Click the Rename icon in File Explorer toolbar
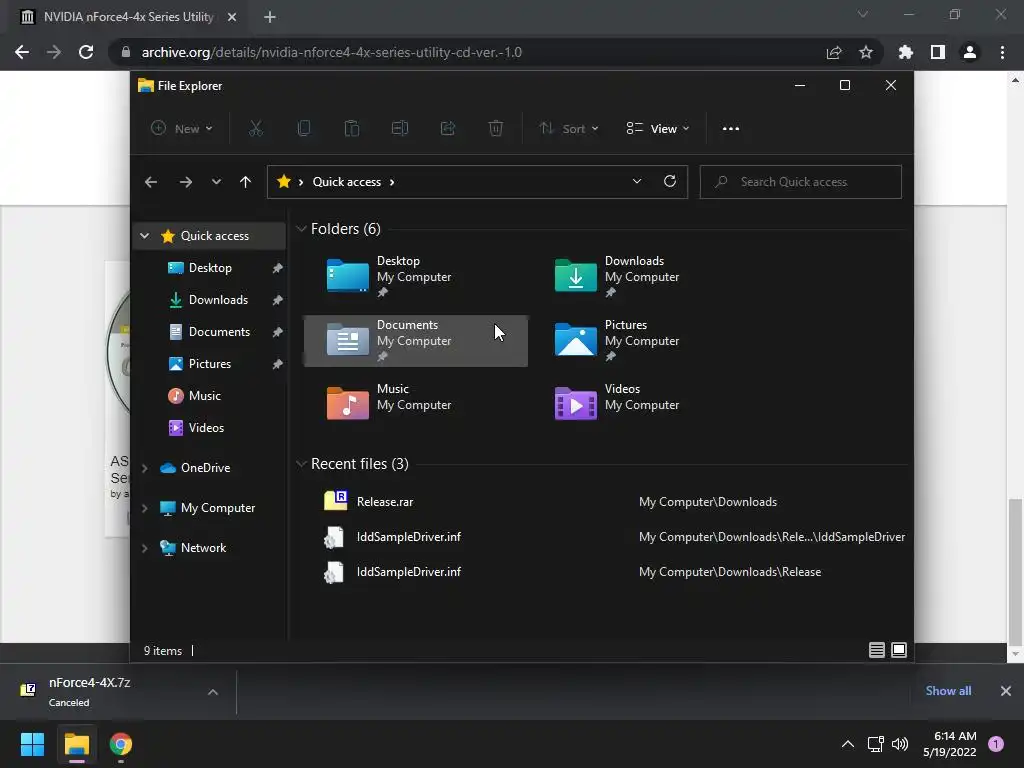Viewport: 1024px width, 768px height. click(x=400, y=129)
